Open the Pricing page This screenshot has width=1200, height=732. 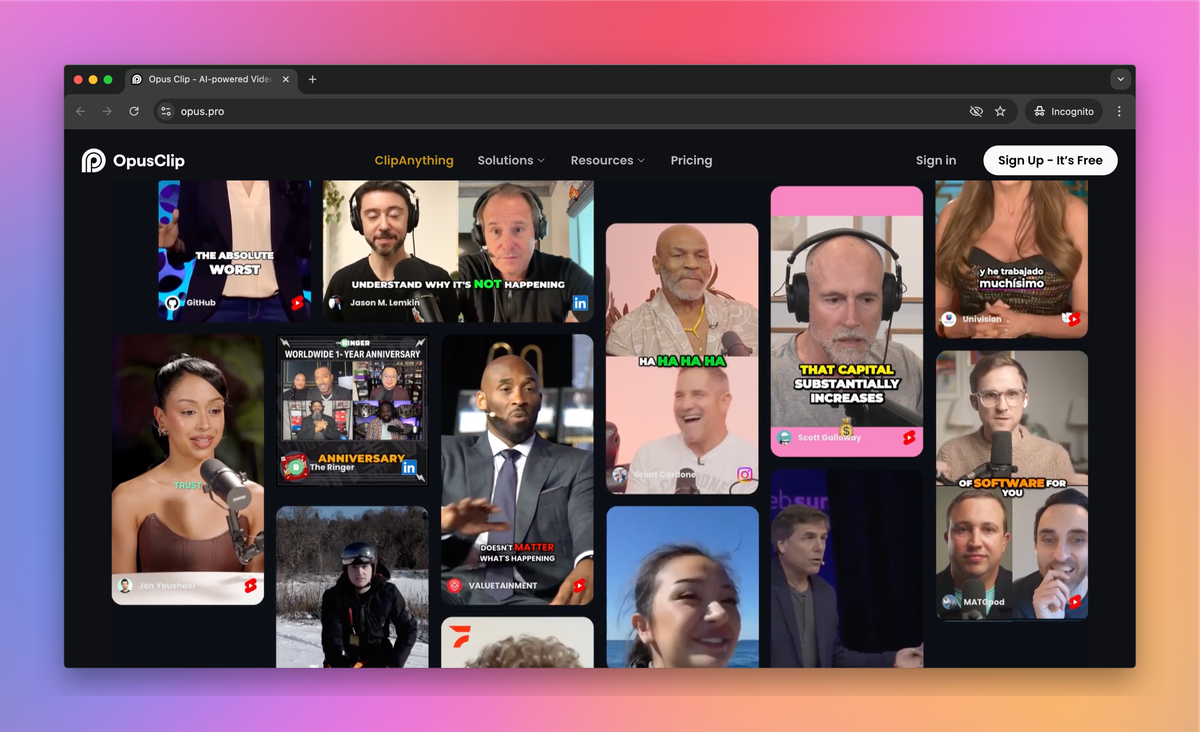pos(691,160)
